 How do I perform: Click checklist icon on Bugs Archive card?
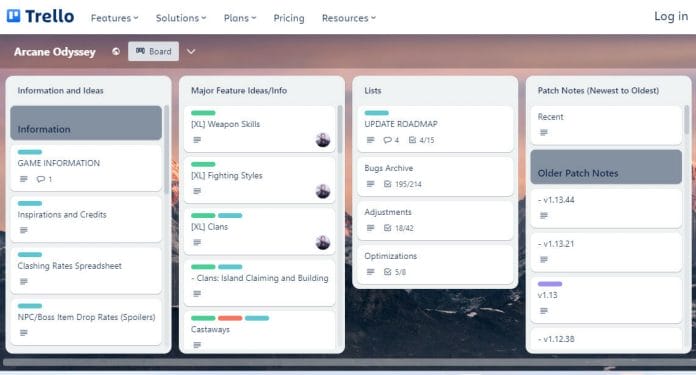[388, 184]
